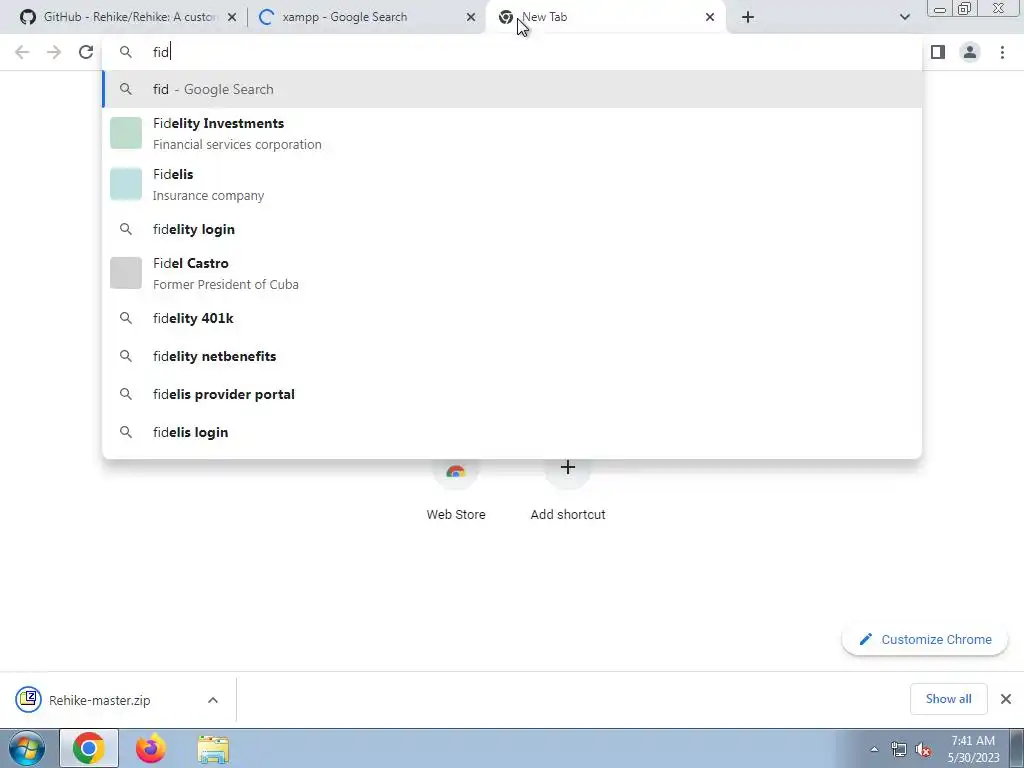Go forward with the forward arrow
Viewport: 1024px width, 768px height.
point(54,52)
